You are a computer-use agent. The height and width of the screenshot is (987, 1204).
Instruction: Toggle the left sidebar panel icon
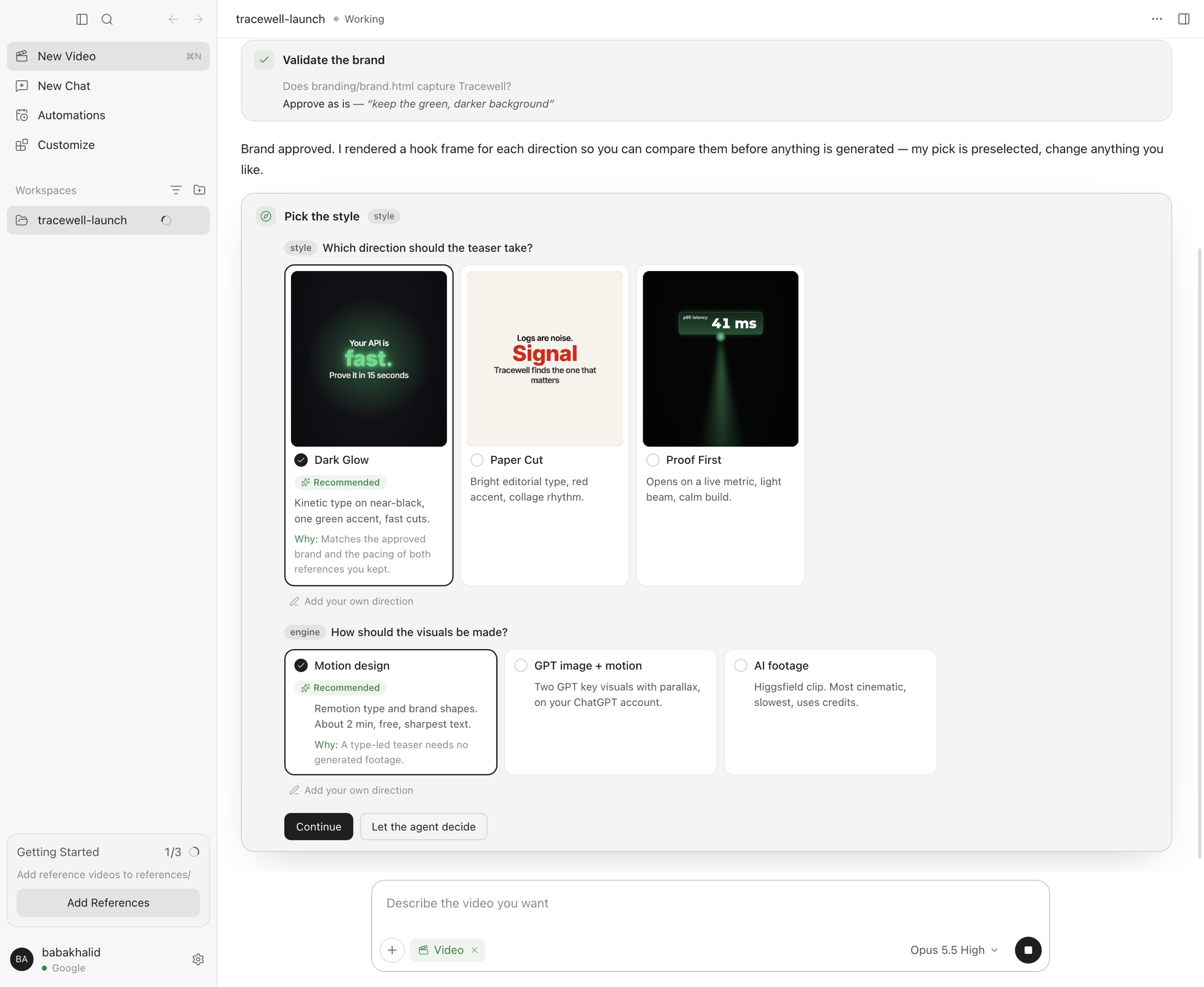[x=82, y=20]
